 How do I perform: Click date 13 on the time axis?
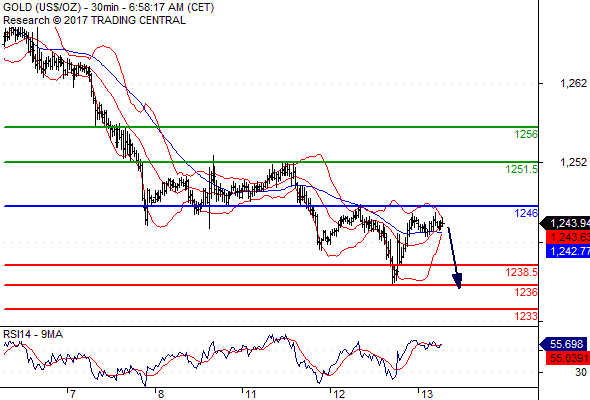pos(427,394)
